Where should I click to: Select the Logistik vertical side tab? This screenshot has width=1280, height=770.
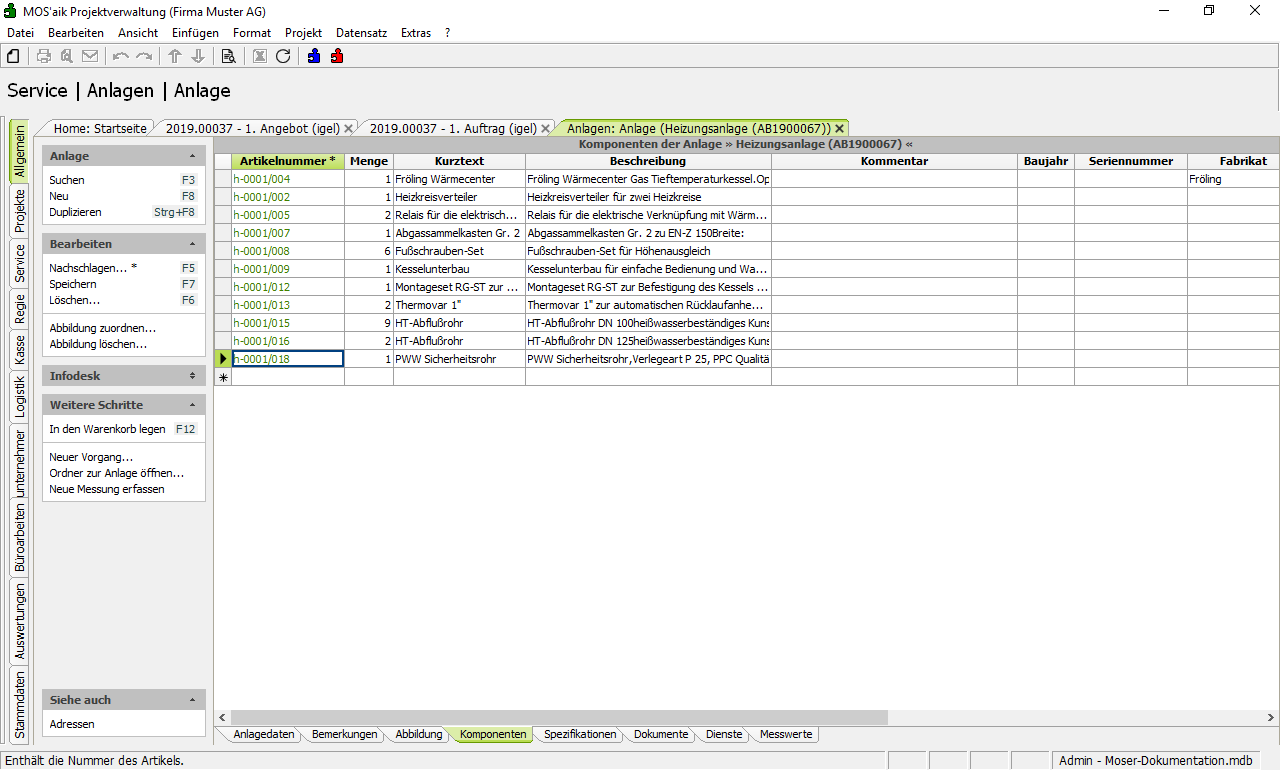20,395
